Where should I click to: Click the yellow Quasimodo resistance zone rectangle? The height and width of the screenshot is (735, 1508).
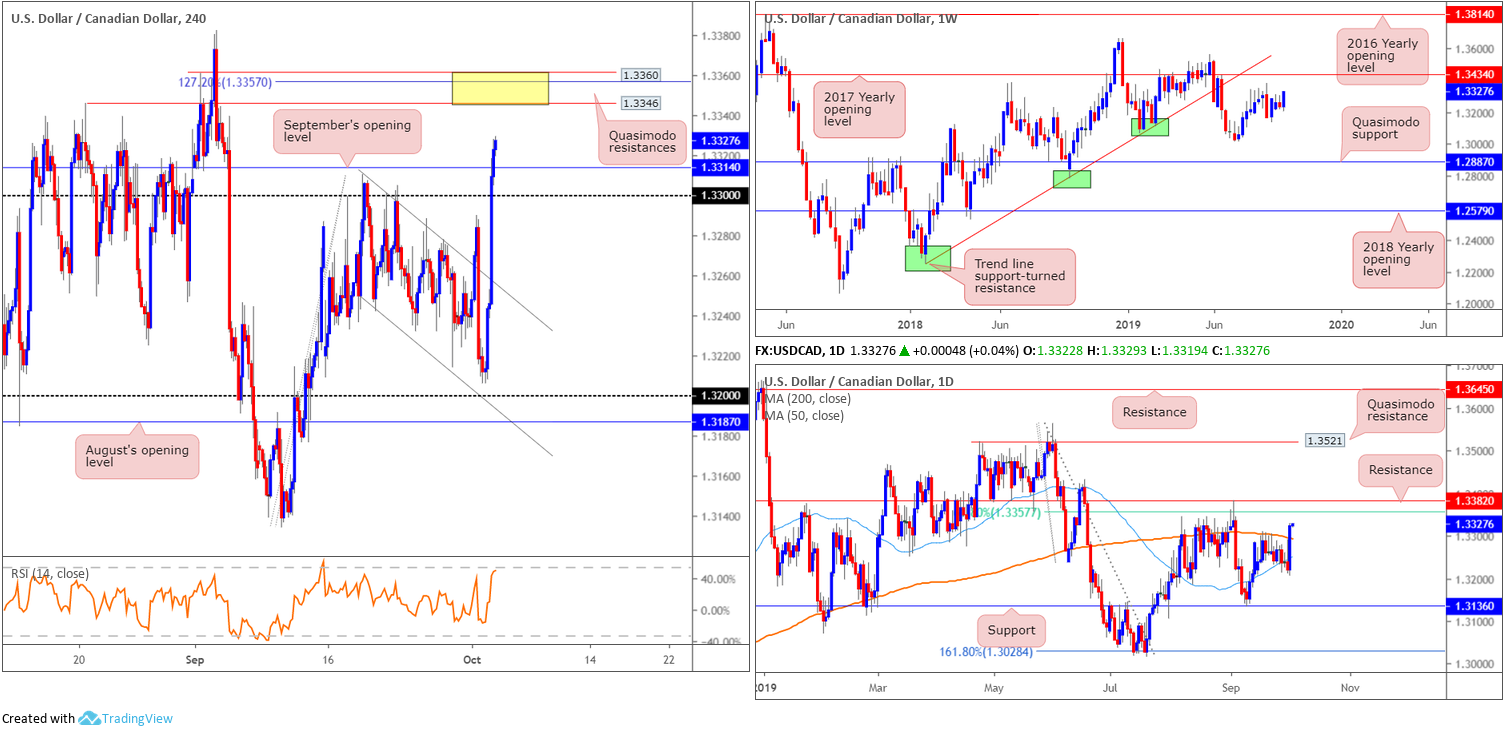click(x=499, y=88)
